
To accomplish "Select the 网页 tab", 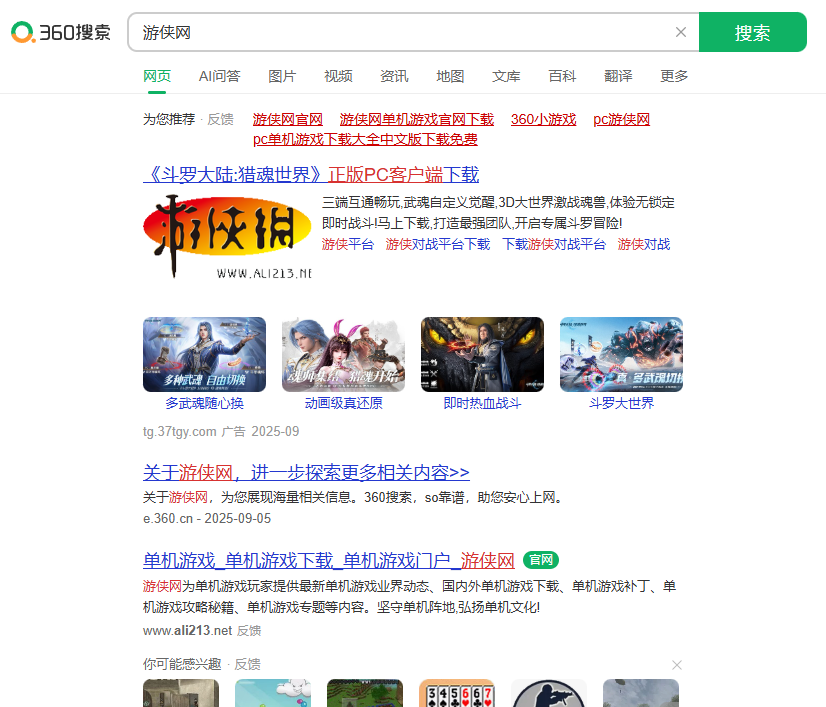I will 157,76.
